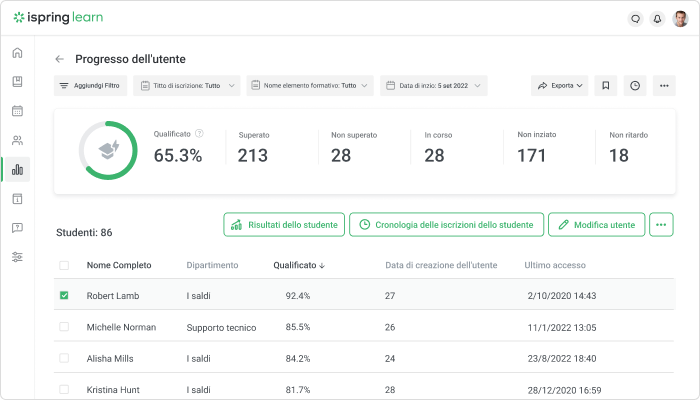Sort by Nome Completo column header
The height and width of the screenshot is (400, 700).
coord(119,265)
